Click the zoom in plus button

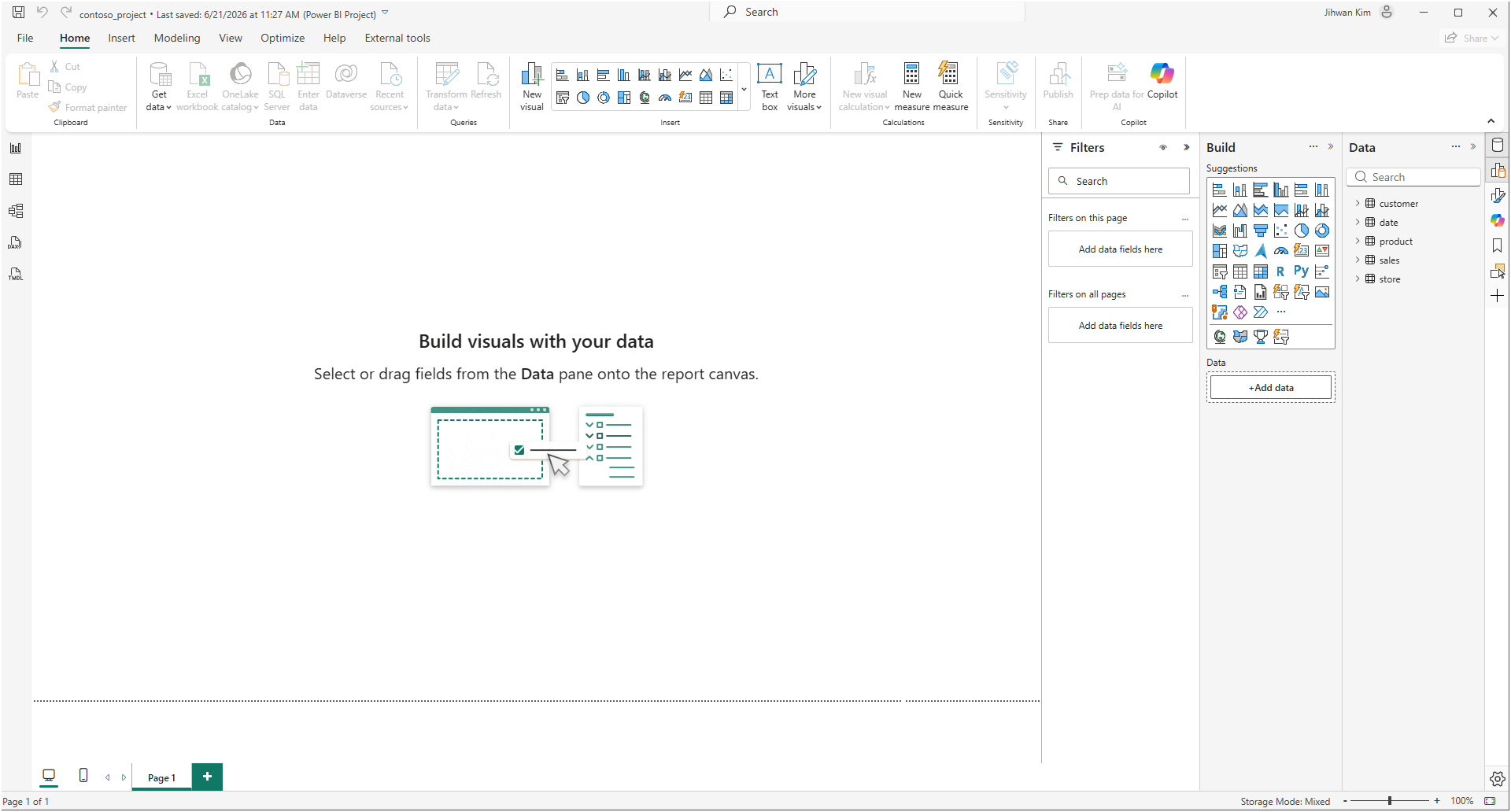(x=1437, y=801)
